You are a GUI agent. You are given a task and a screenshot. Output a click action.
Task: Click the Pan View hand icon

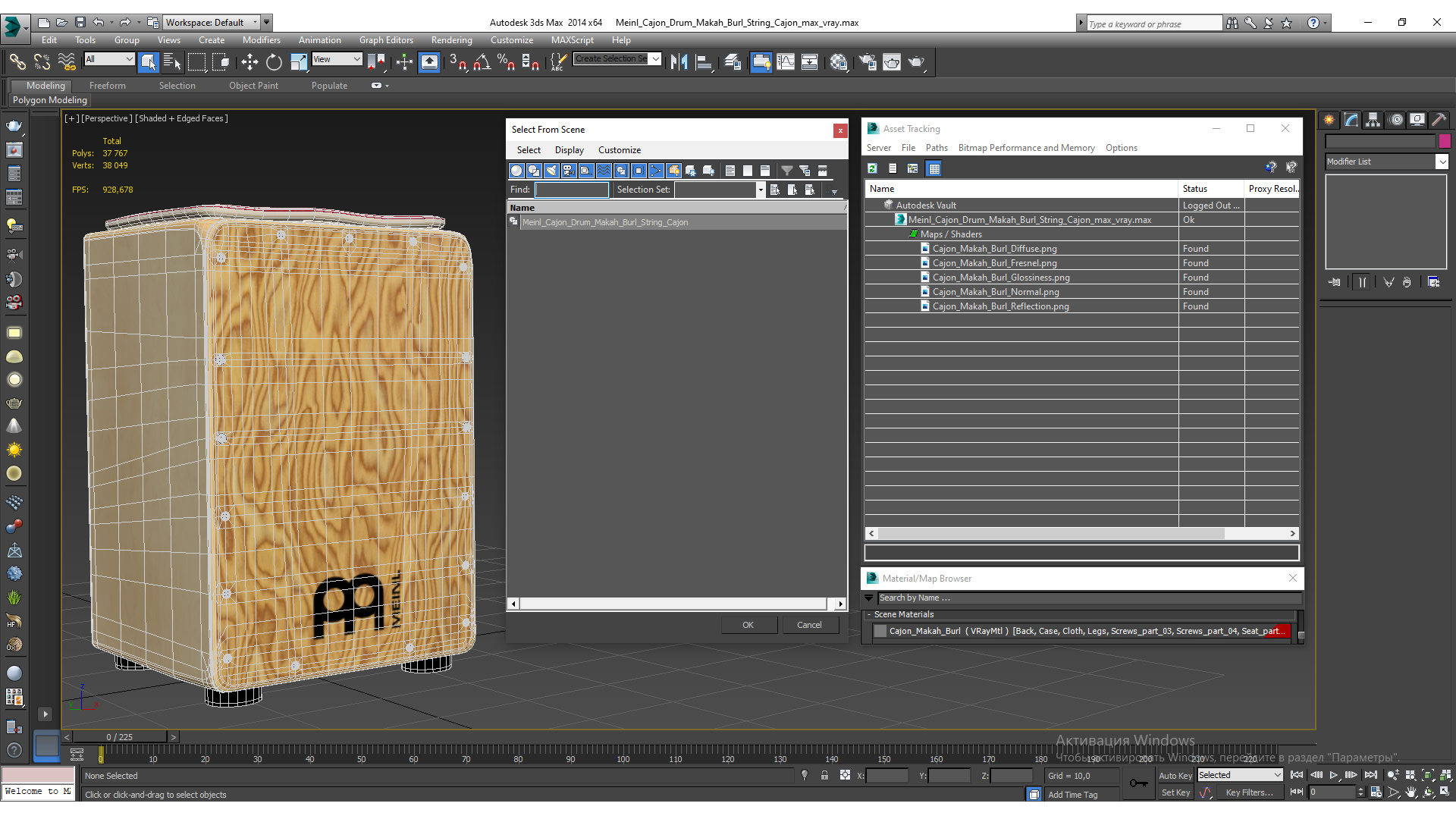1411,792
